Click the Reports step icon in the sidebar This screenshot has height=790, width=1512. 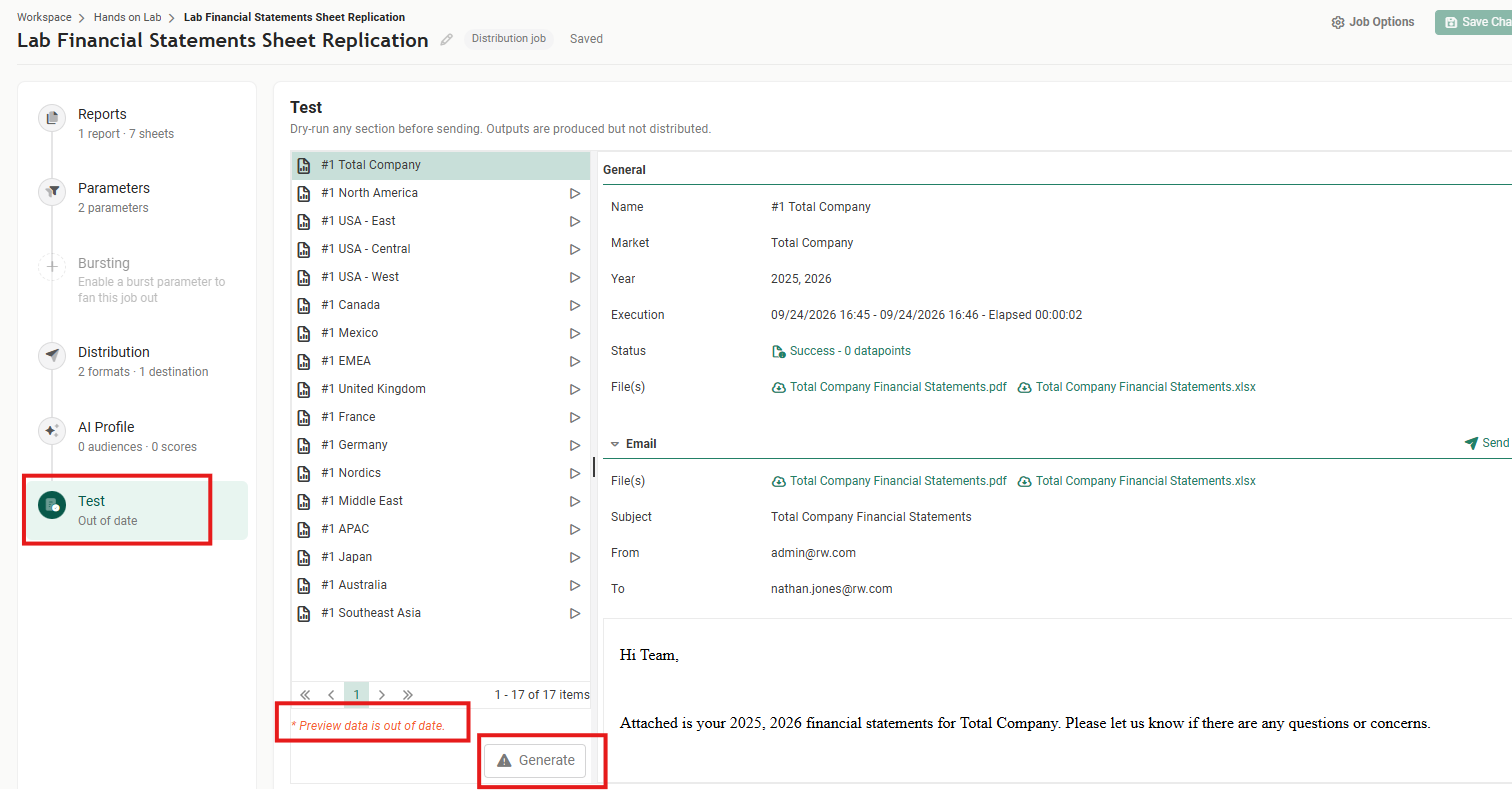(52, 118)
